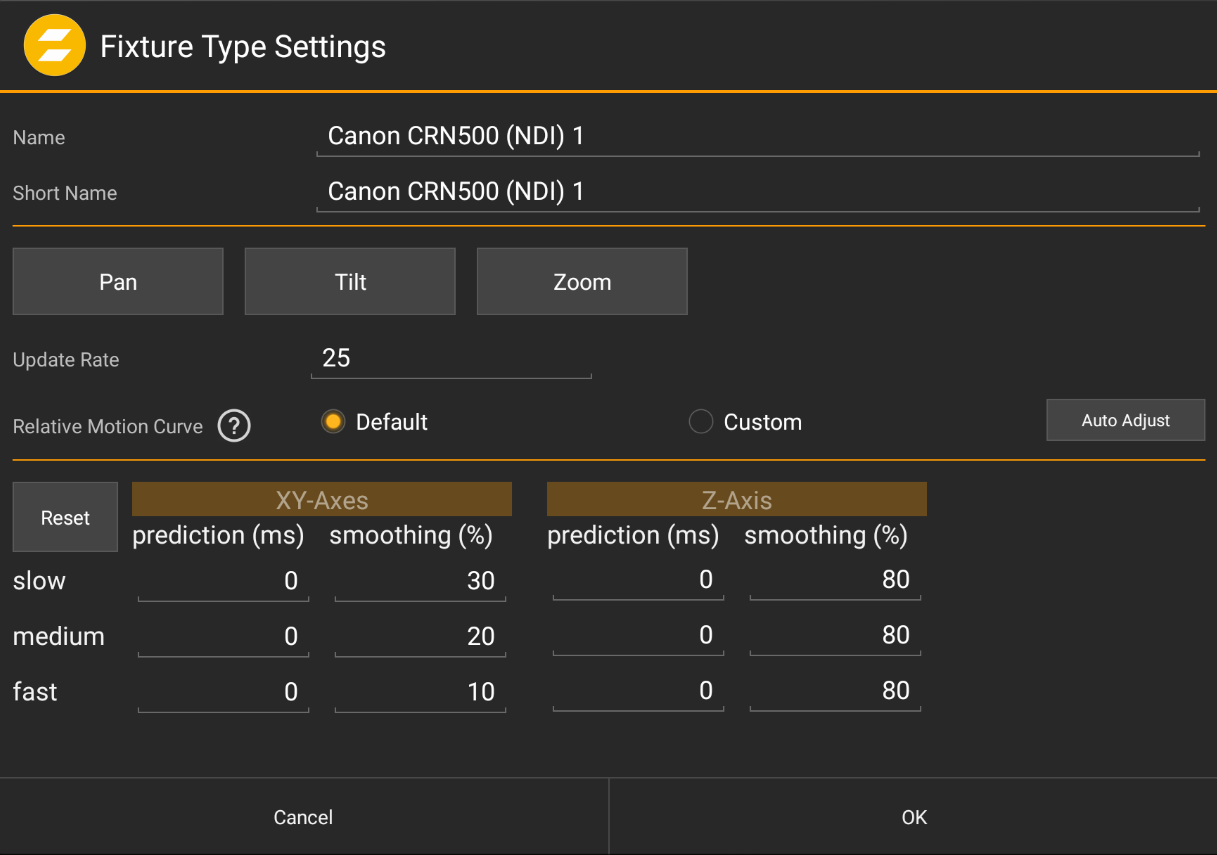The height and width of the screenshot is (855, 1217).
Task: Select the Custom motion curve option
Action: click(700, 422)
